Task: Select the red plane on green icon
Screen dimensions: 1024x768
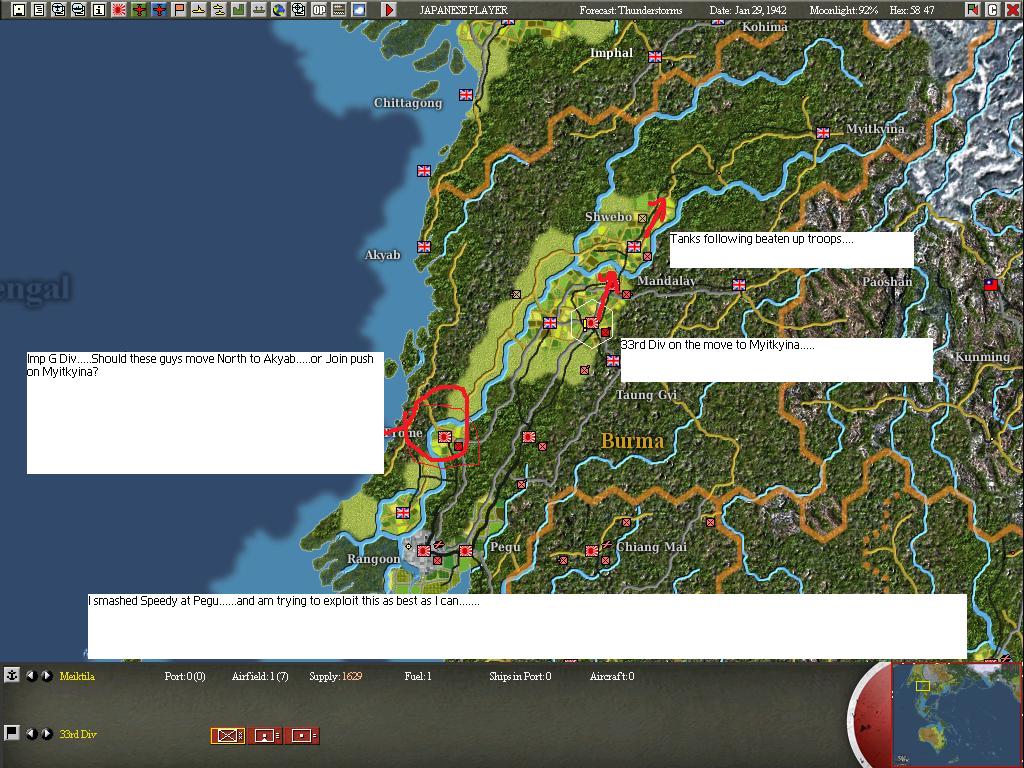Action: point(139,10)
